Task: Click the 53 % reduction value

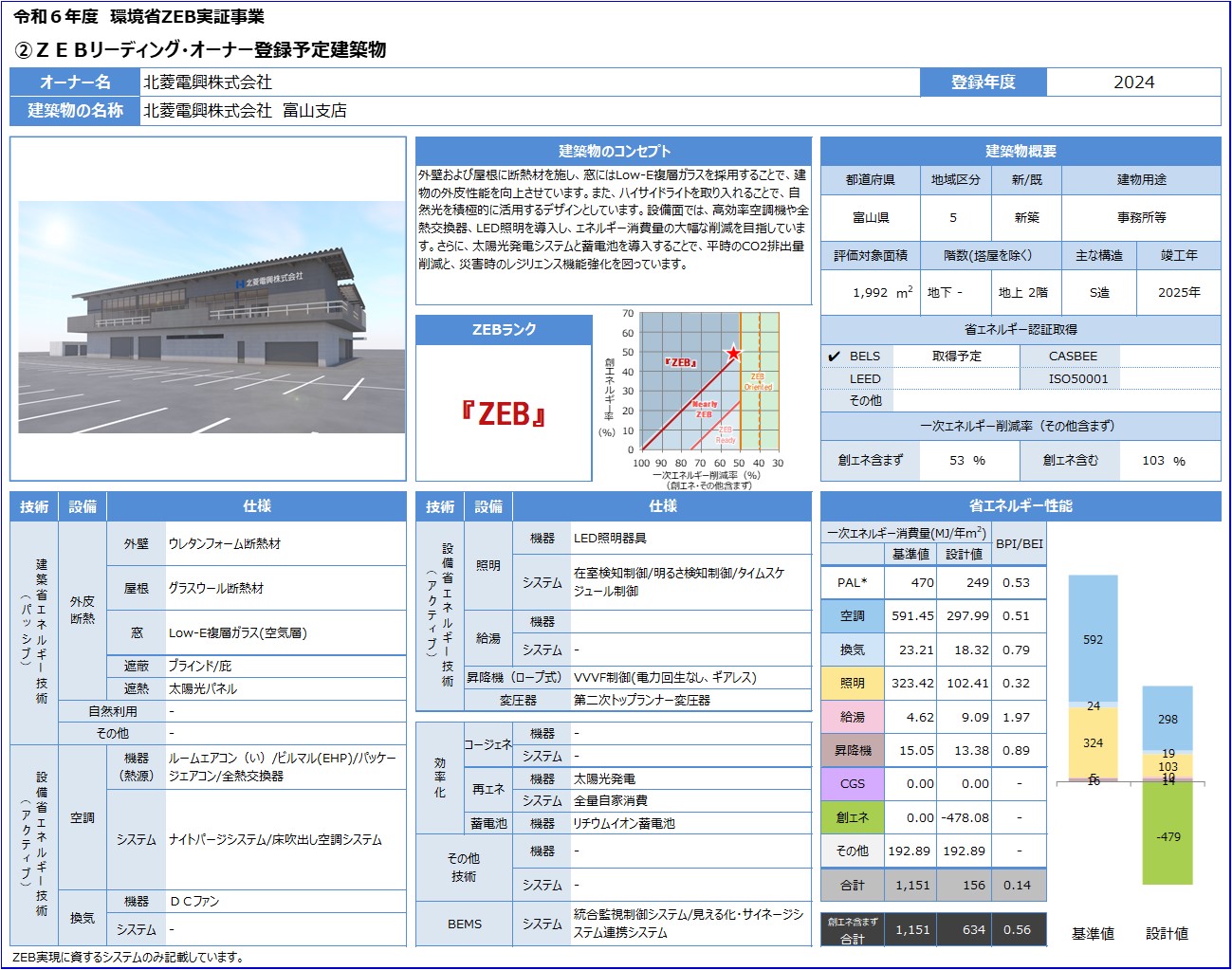Action: coord(967,461)
